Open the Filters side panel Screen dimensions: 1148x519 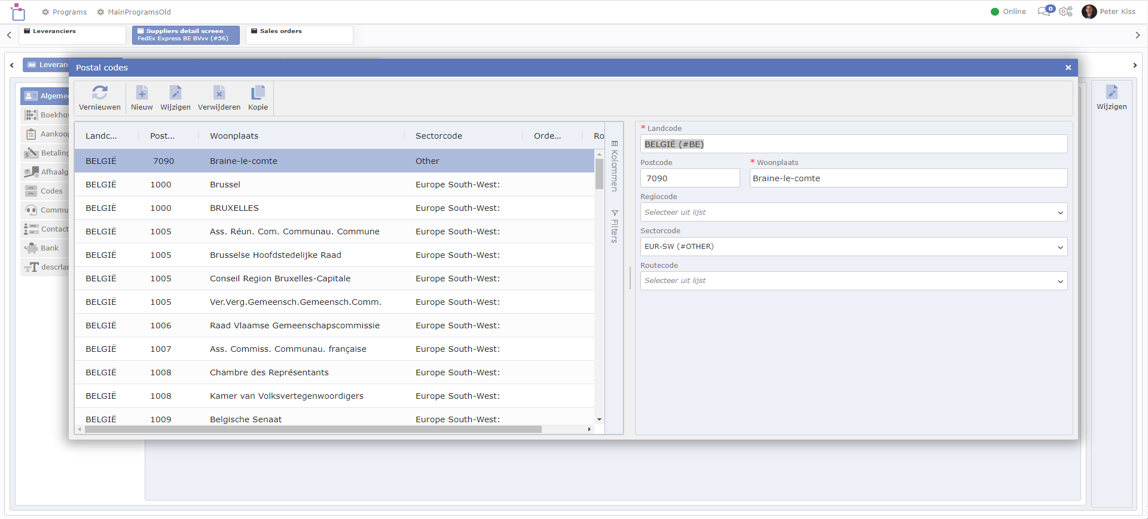pos(614,226)
